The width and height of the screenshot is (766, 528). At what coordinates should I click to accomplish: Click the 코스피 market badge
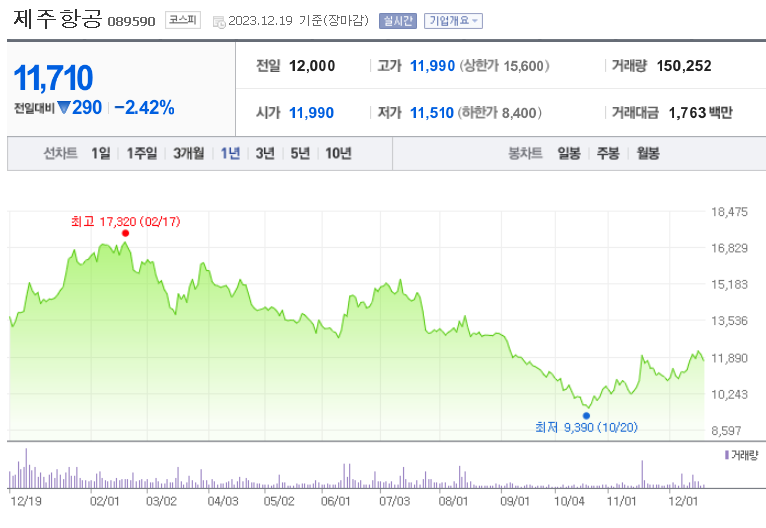[183, 20]
